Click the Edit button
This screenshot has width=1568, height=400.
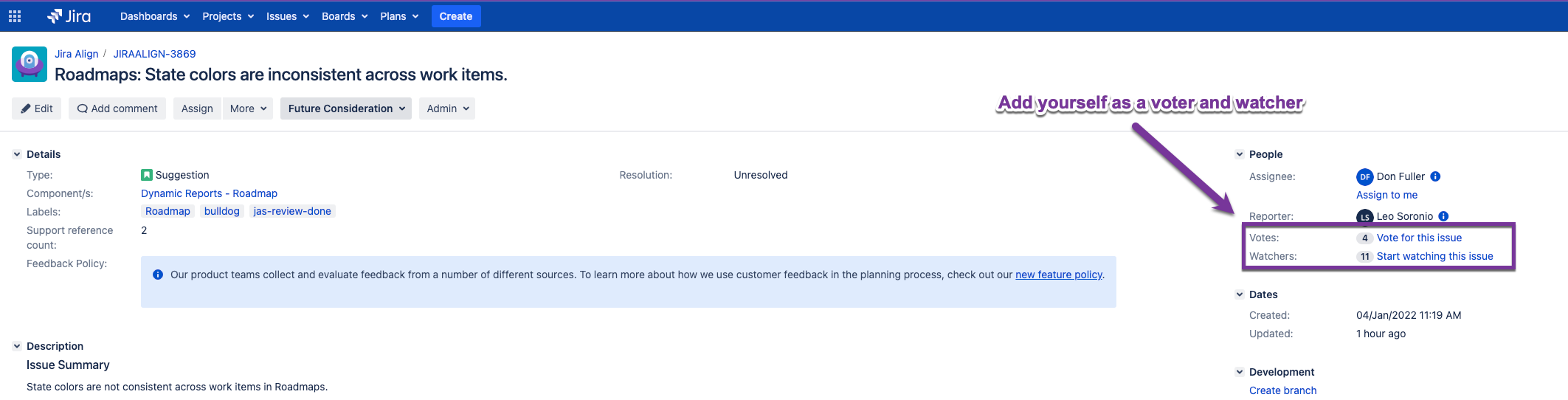click(x=37, y=108)
